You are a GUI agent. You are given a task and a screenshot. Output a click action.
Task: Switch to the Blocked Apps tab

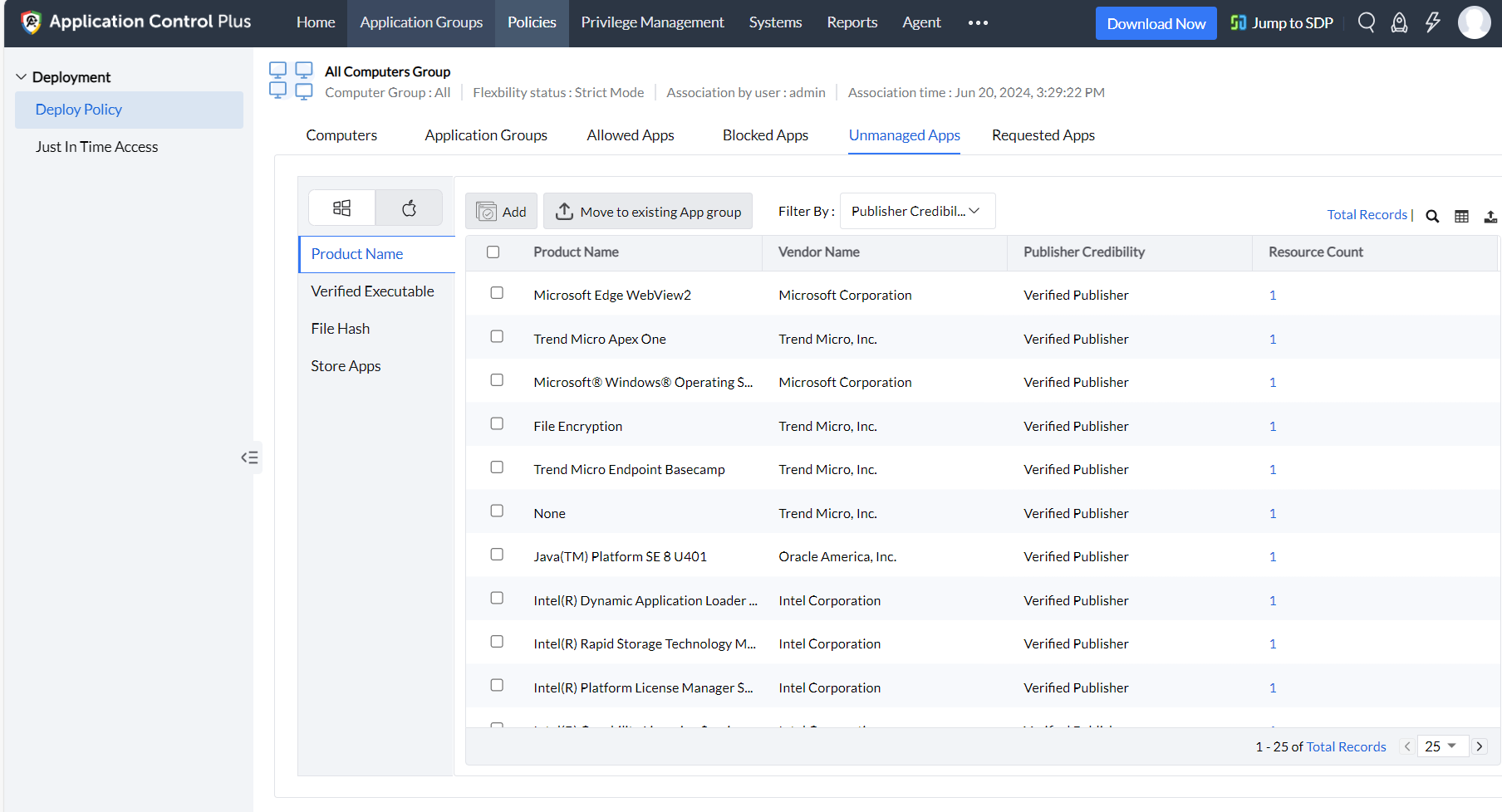tap(764, 135)
